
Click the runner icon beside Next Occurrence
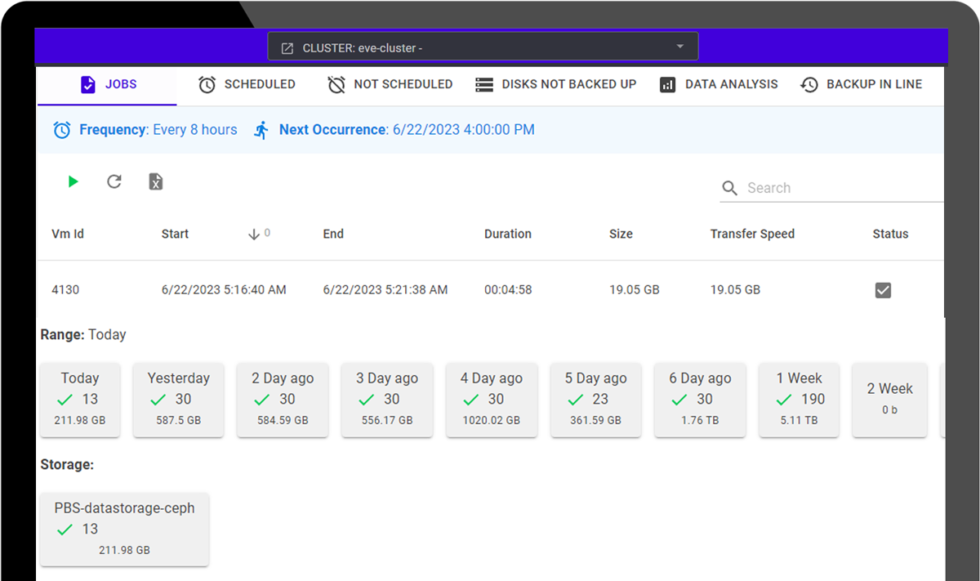pyautogui.click(x=260, y=130)
